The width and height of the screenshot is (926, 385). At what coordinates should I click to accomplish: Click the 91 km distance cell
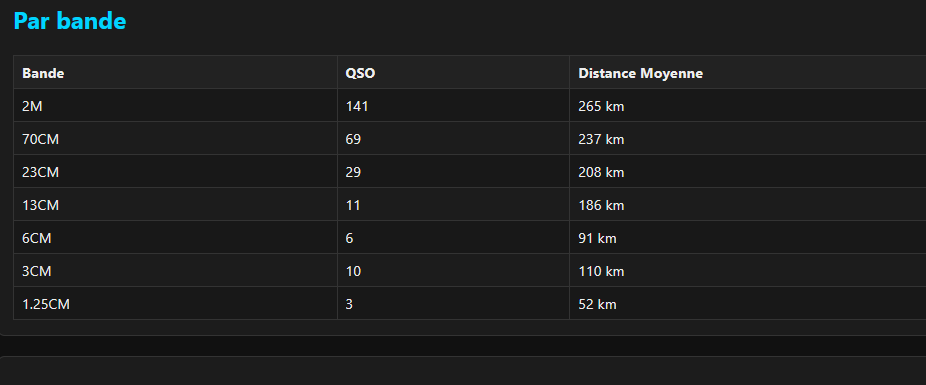tap(748, 238)
